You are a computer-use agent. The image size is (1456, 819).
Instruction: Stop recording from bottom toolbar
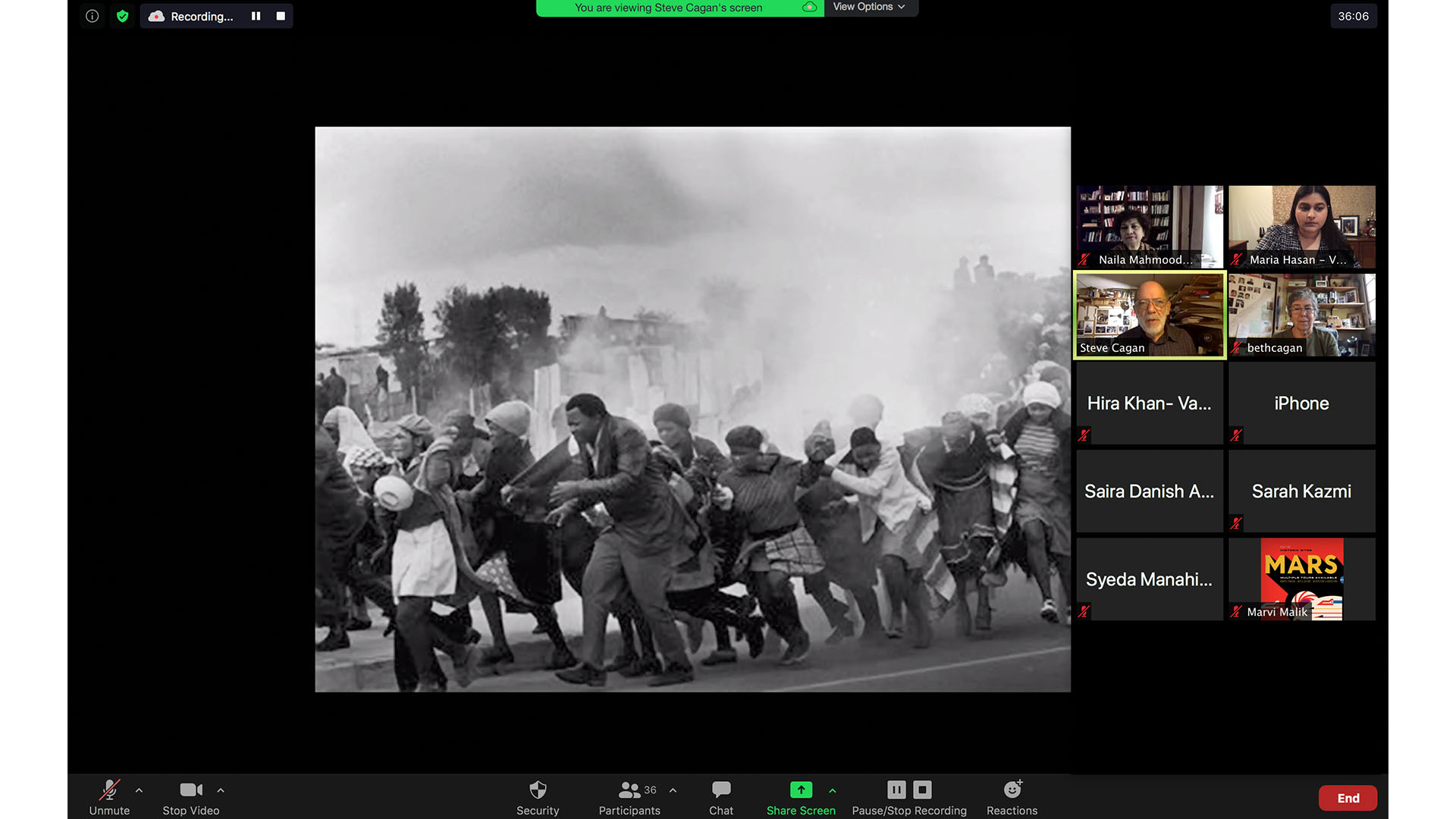[x=922, y=789]
